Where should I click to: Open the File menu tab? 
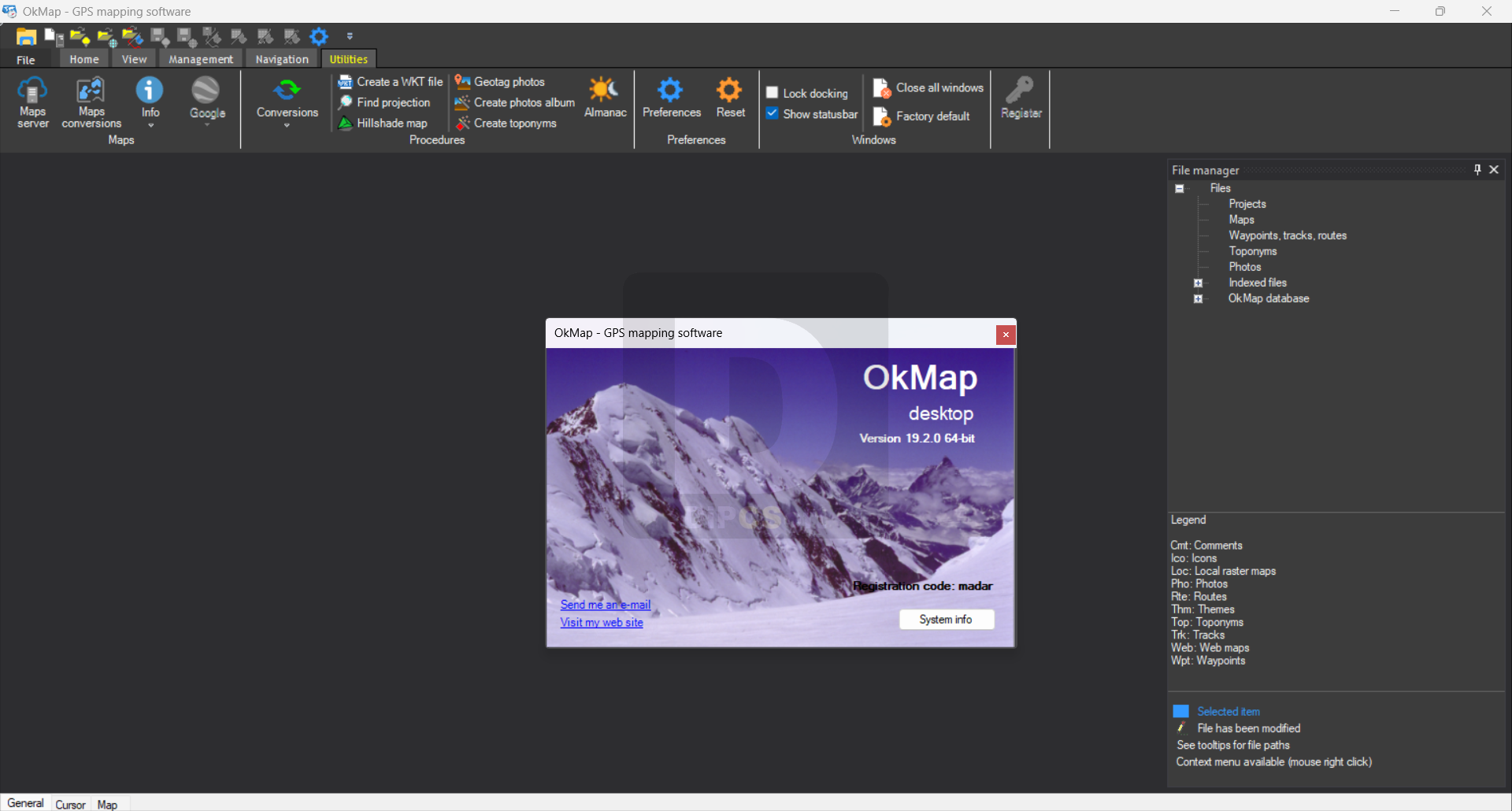26,60
